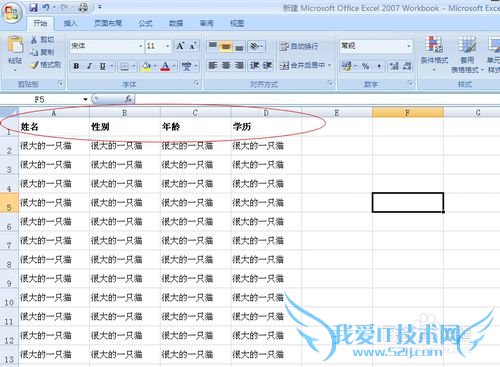The image size is (500, 367).
Task: Toggle middle vertical alignment
Action: [226, 46]
